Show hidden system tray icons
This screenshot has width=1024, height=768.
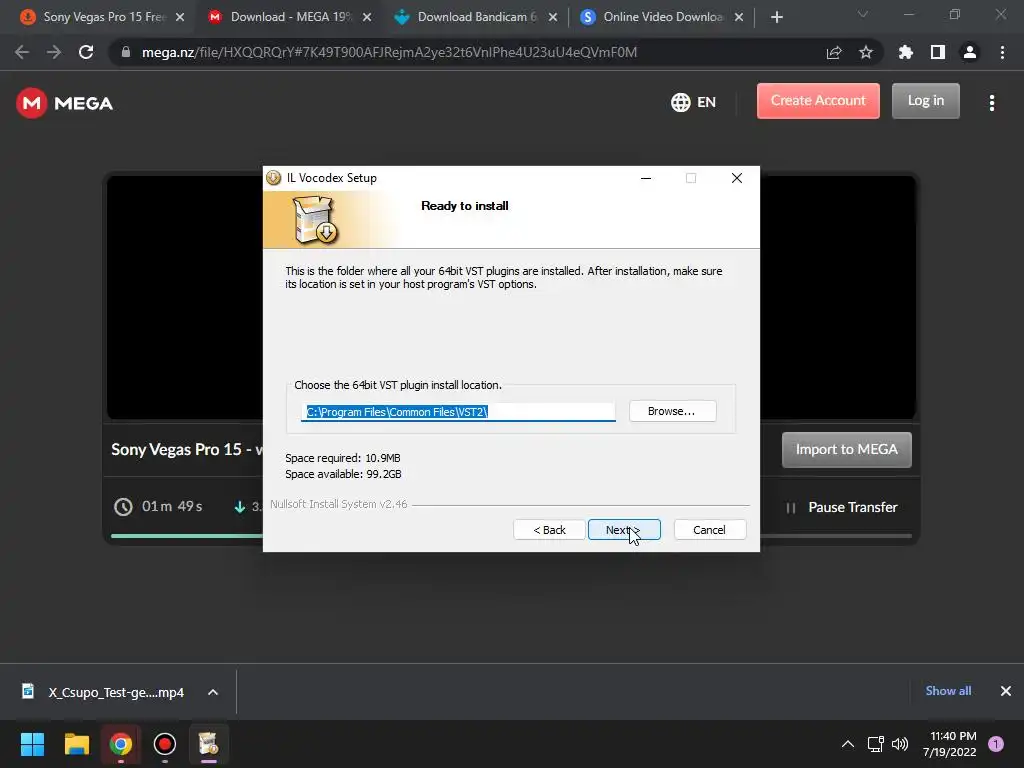point(848,744)
